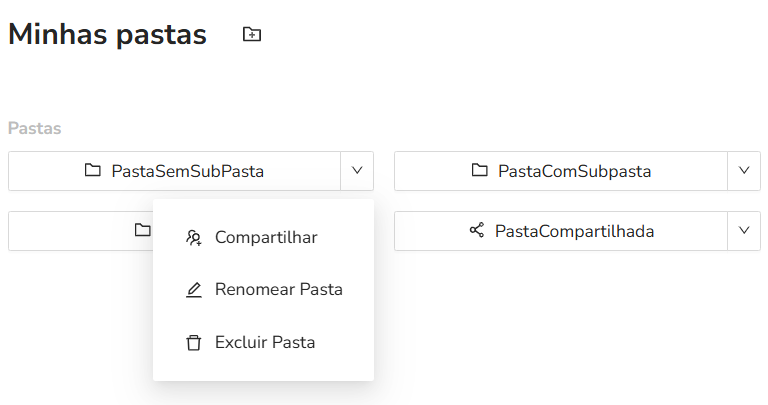Select Compartilhar from the folder menu
The image size is (768, 405).
pyautogui.click(x=266, y=238)
